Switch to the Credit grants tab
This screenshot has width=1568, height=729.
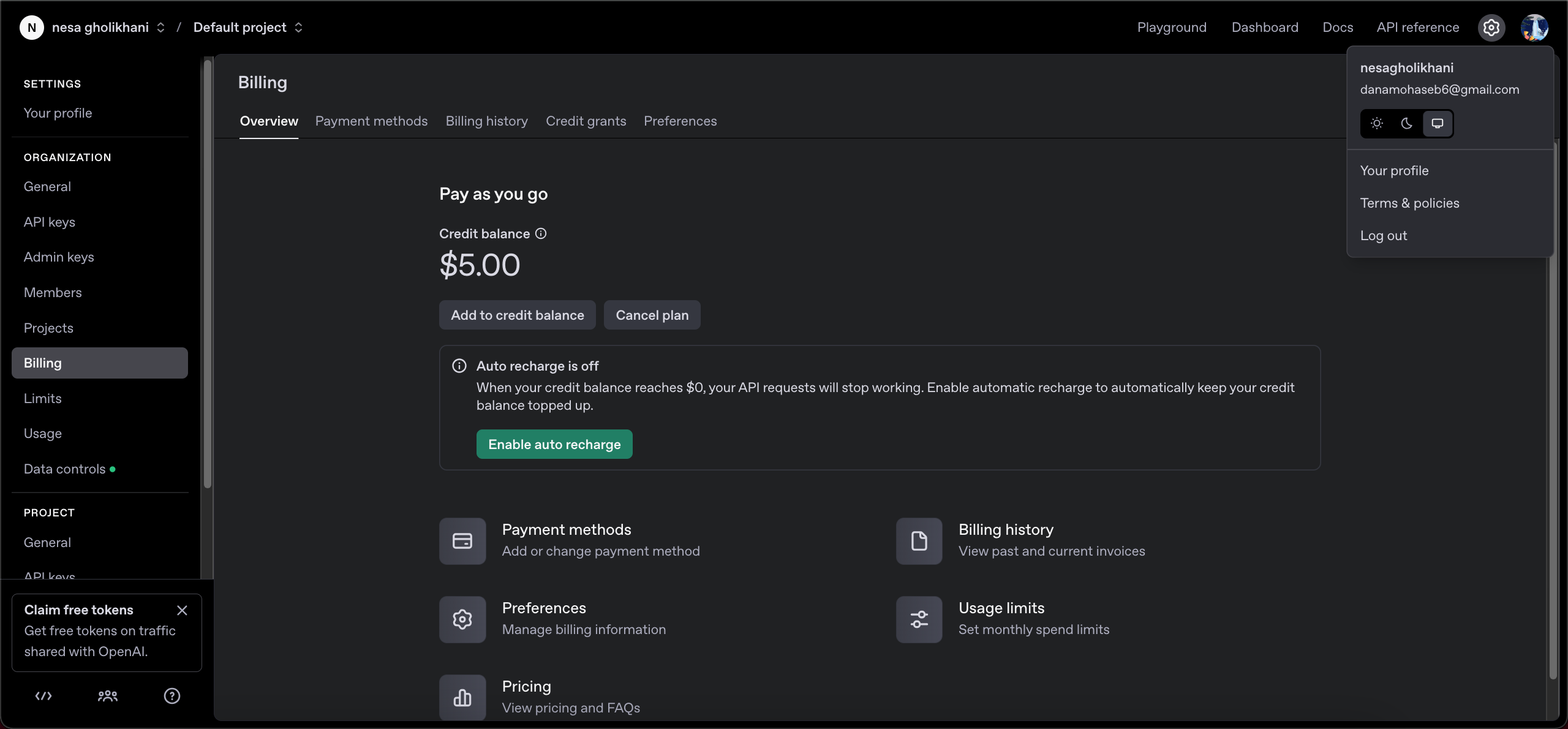586,121
